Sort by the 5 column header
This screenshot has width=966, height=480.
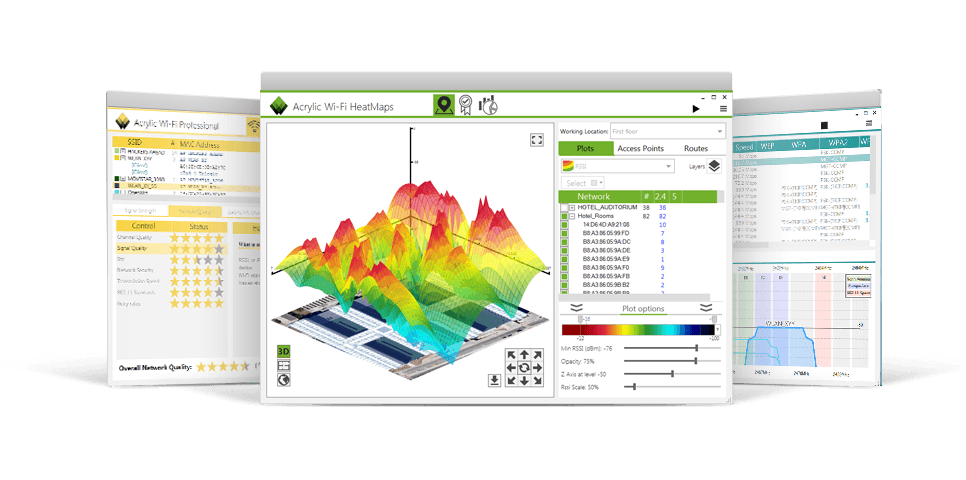(674, 197)
